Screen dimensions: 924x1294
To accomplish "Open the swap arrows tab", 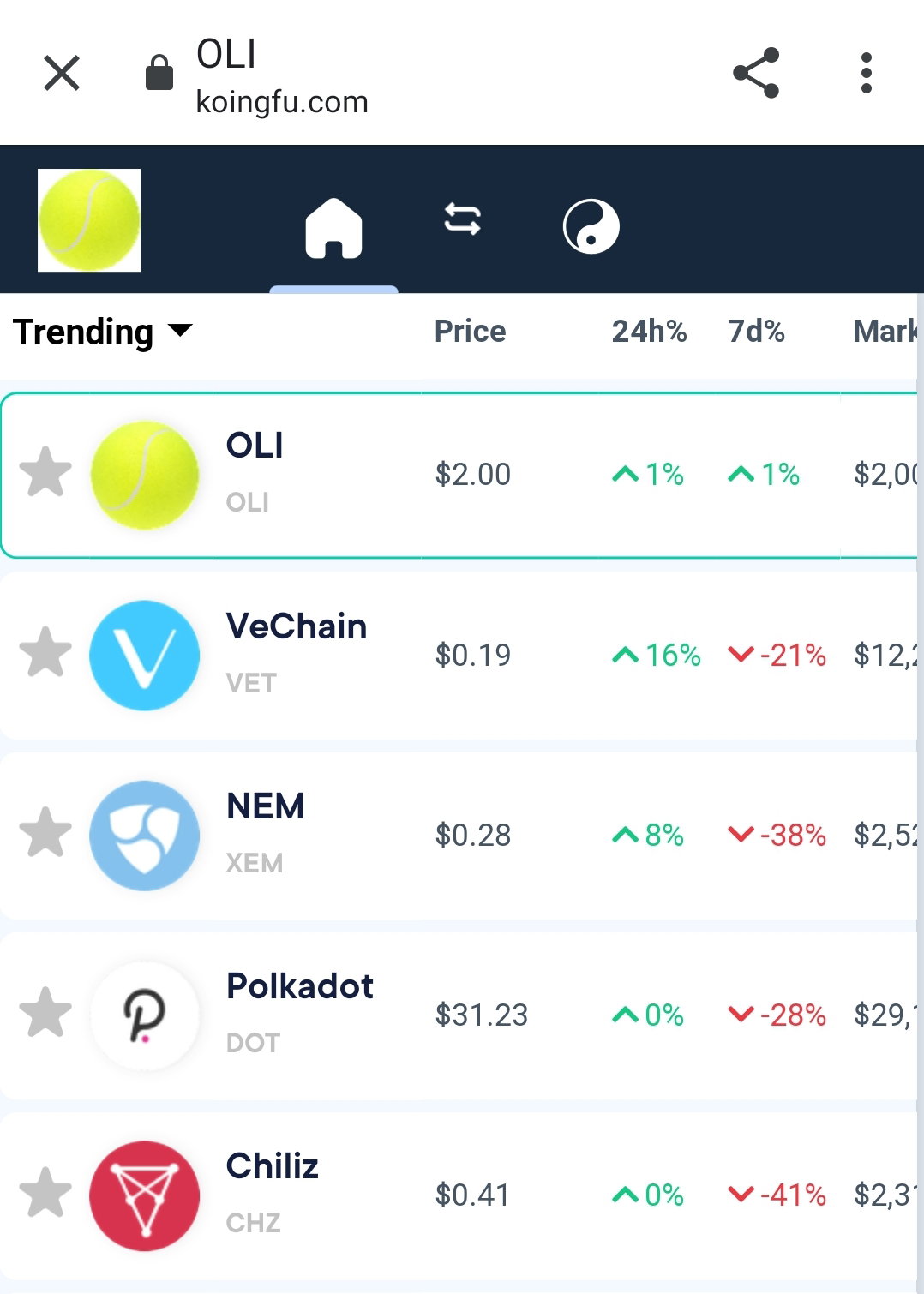I will coord(462,219).
